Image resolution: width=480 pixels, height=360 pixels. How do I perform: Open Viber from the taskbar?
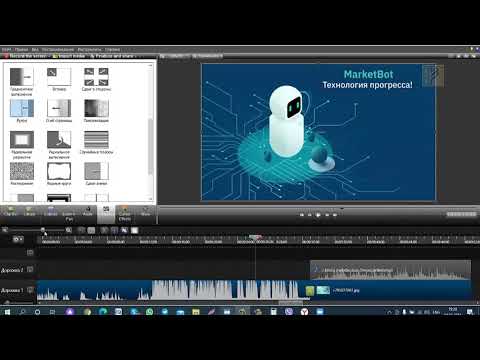[x=289, y=312]
